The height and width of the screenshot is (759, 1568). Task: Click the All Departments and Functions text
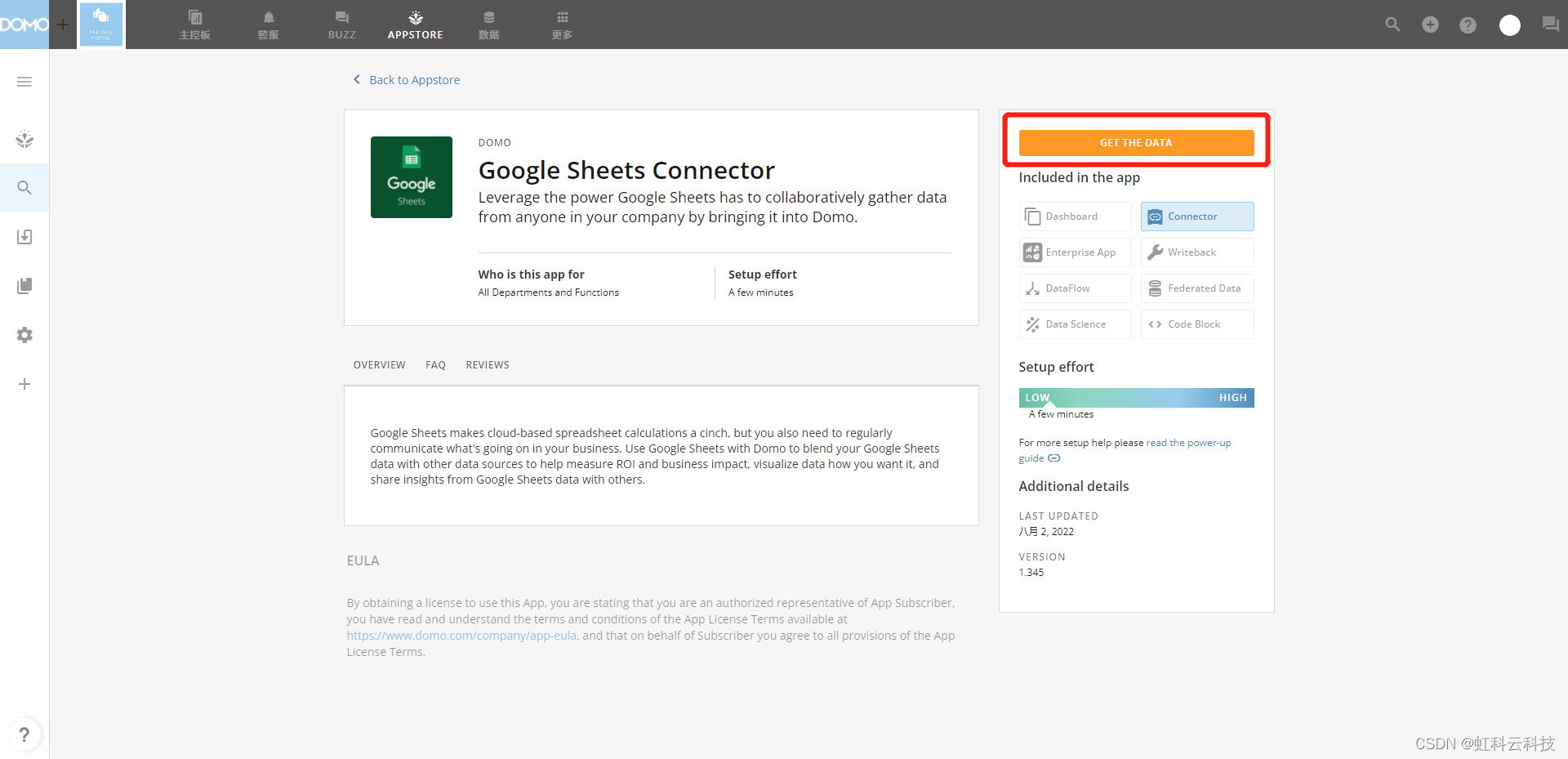pyautogui.click(x=549, y=292)
